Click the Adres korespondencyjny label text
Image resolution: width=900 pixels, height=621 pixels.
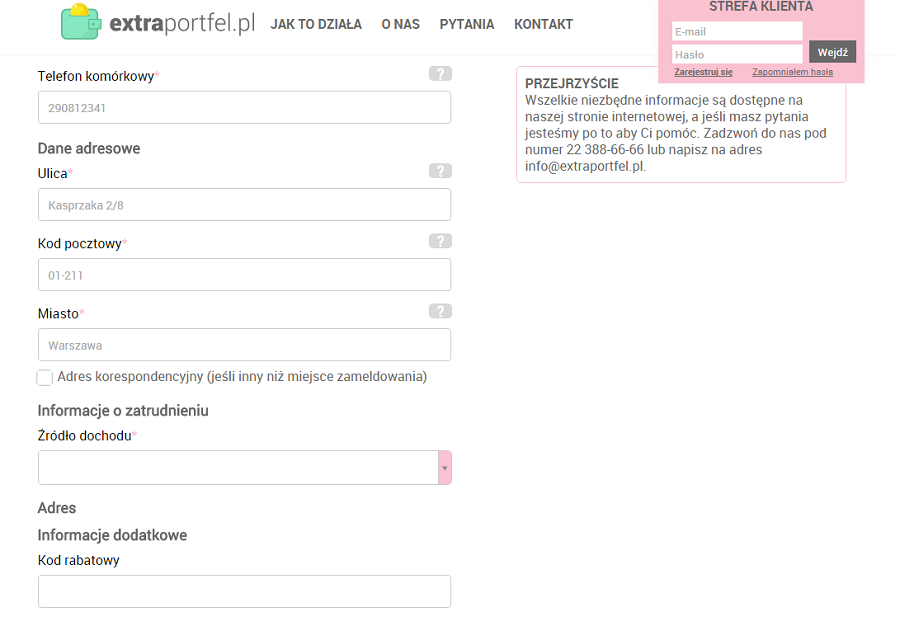242,377
